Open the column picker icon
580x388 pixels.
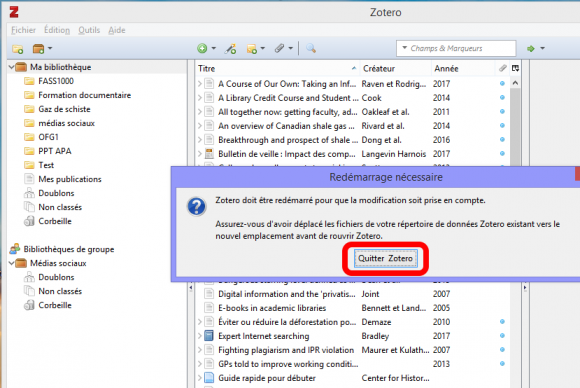coord(515,68)
